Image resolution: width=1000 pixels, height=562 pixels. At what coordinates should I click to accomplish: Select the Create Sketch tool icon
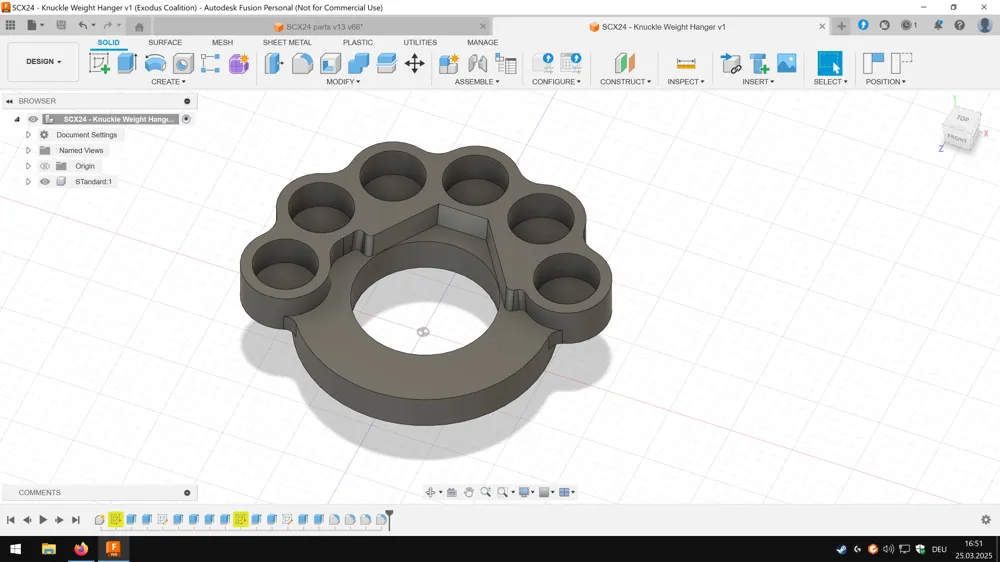tap(99, 63)
